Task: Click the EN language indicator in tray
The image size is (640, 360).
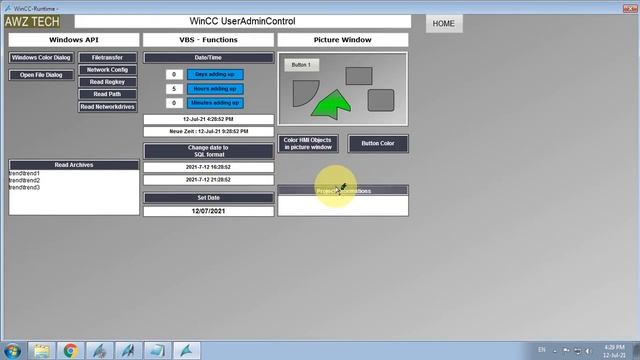Action: tap(542, 350)
